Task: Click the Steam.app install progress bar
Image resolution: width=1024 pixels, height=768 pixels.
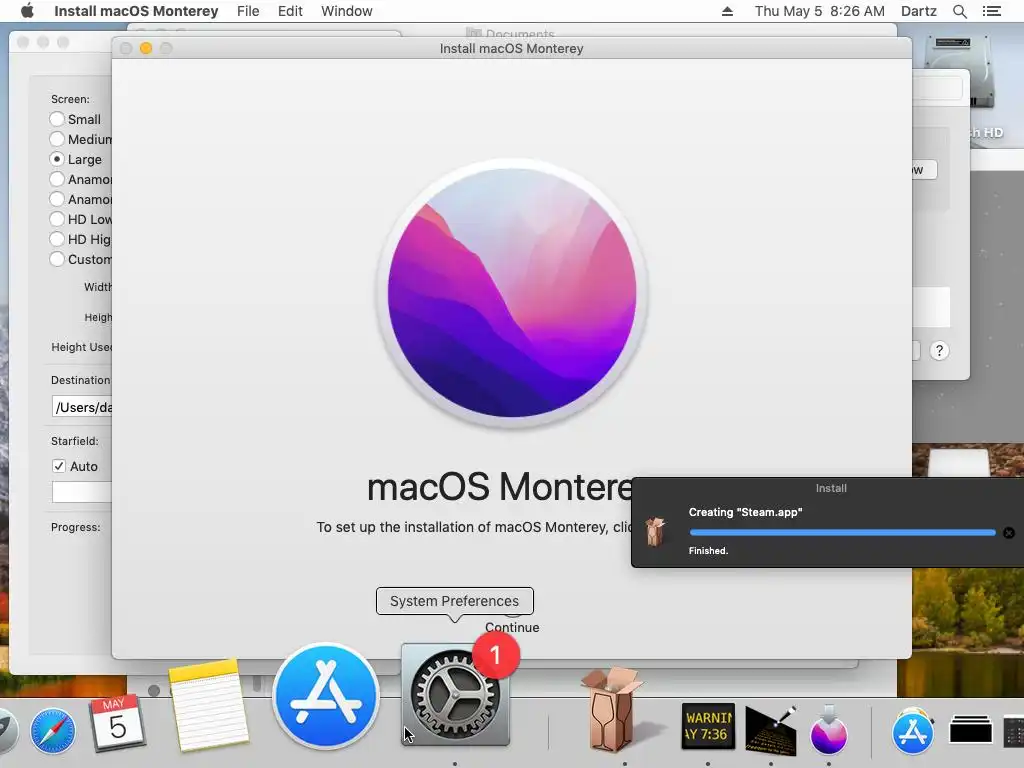Action: (x=842, y=533)
